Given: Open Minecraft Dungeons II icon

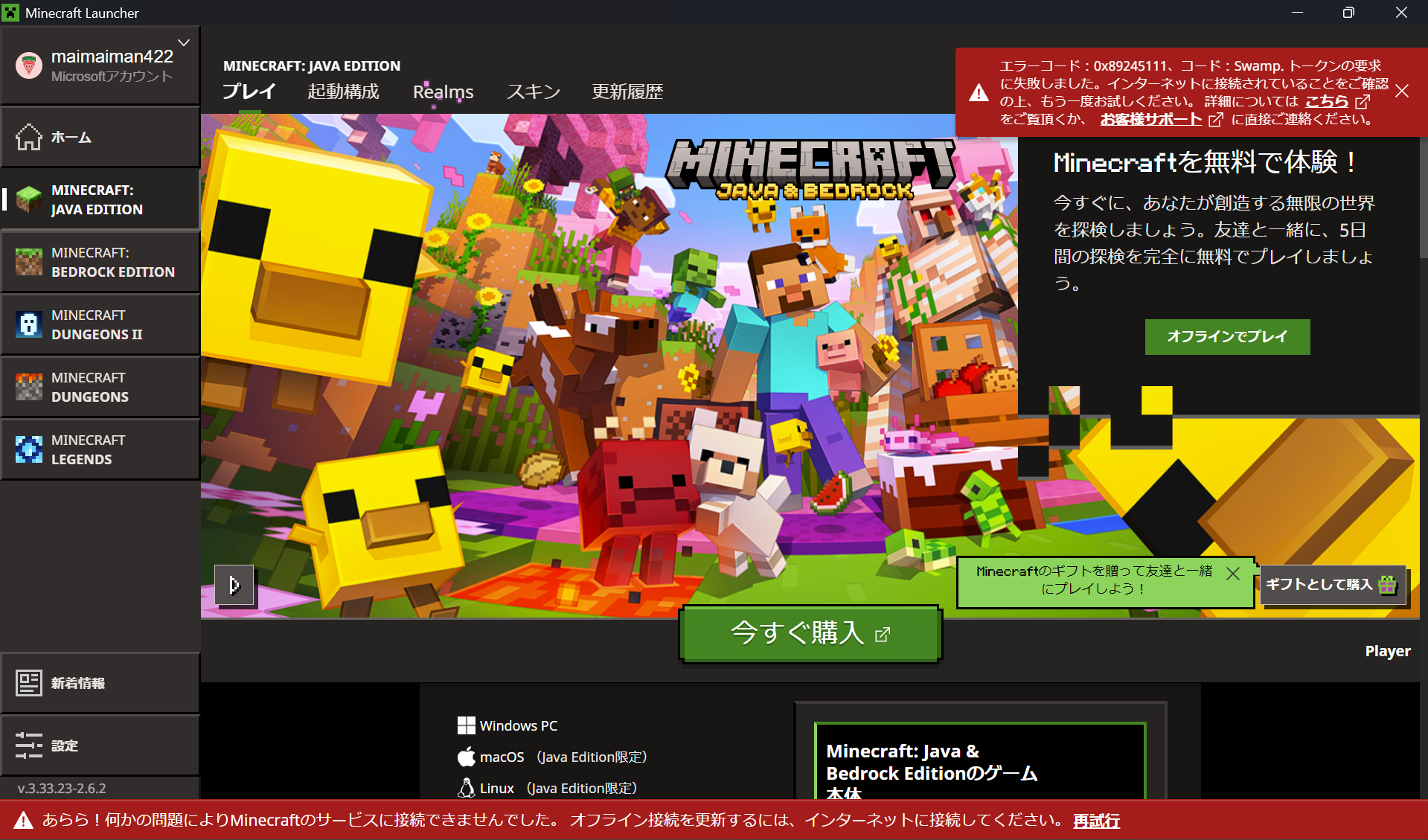Looking at the screenshot, I should 29,324.
